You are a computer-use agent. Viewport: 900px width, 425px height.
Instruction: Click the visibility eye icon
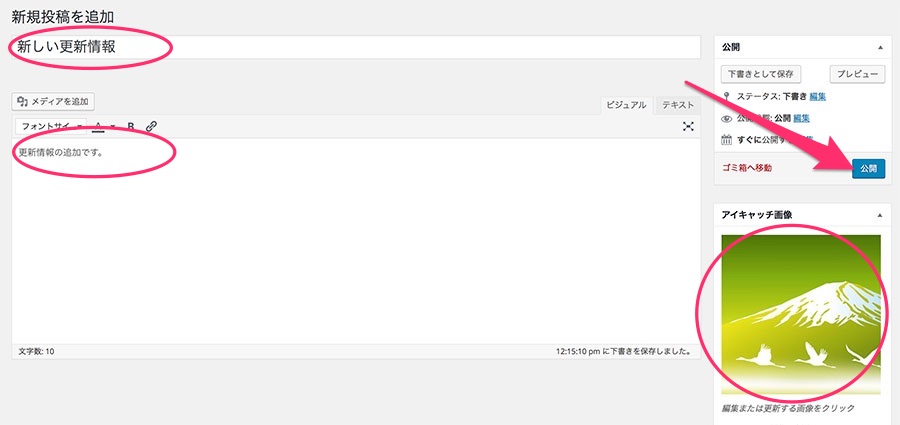point(726,118)
